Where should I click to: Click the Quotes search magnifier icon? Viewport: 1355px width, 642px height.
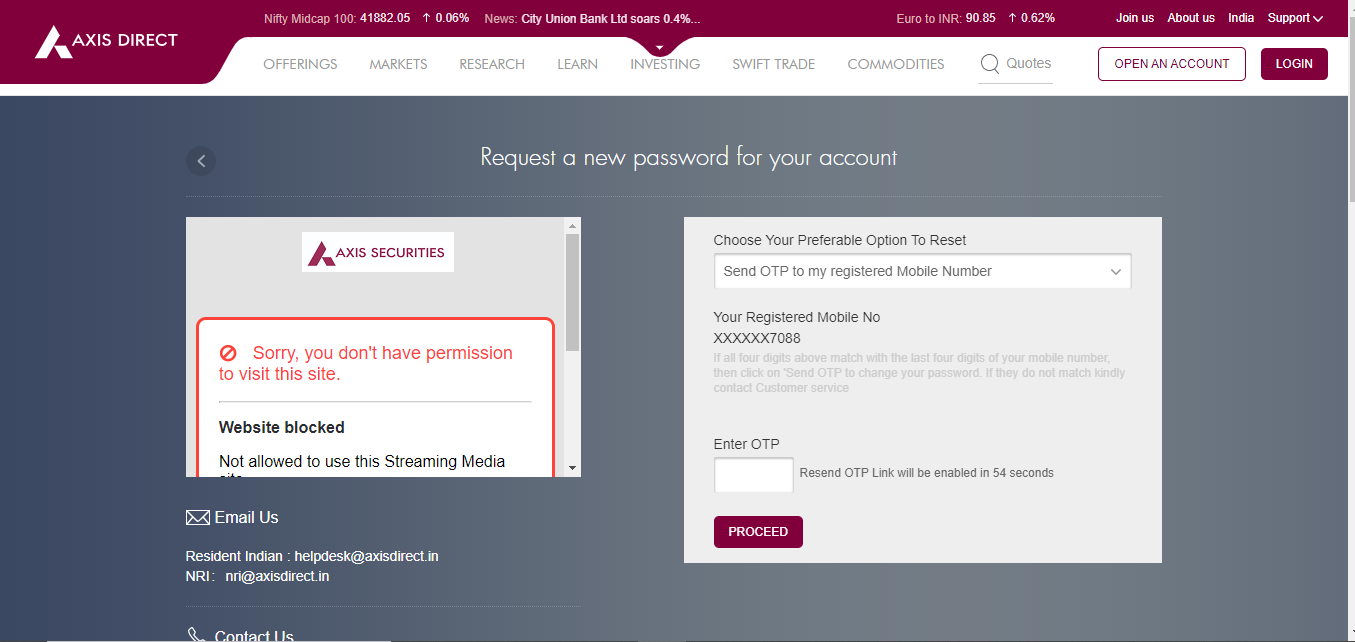click(990, 64)
